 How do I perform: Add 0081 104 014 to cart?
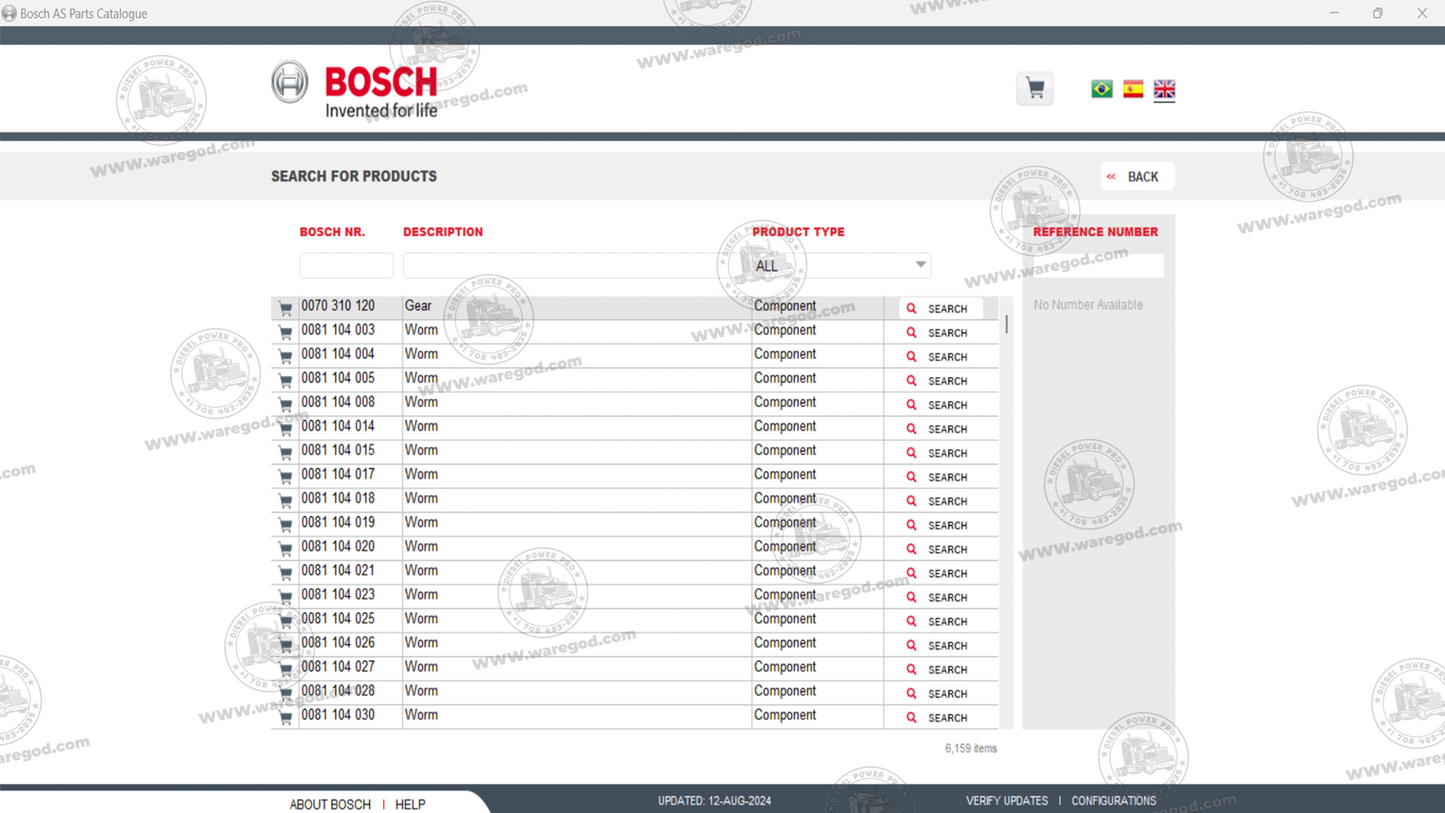pos(285,428)
